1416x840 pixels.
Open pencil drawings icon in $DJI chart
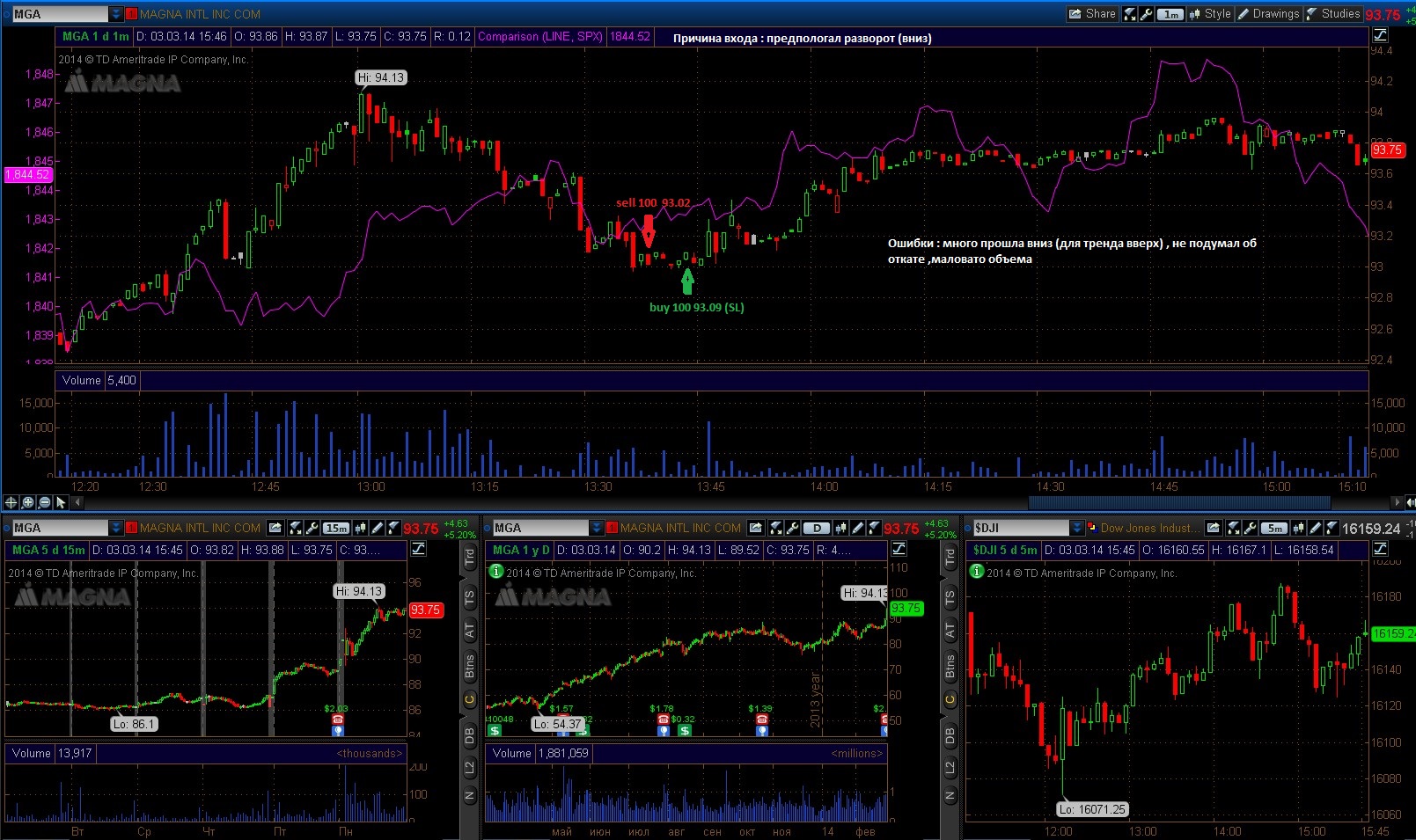(1315, 528)
